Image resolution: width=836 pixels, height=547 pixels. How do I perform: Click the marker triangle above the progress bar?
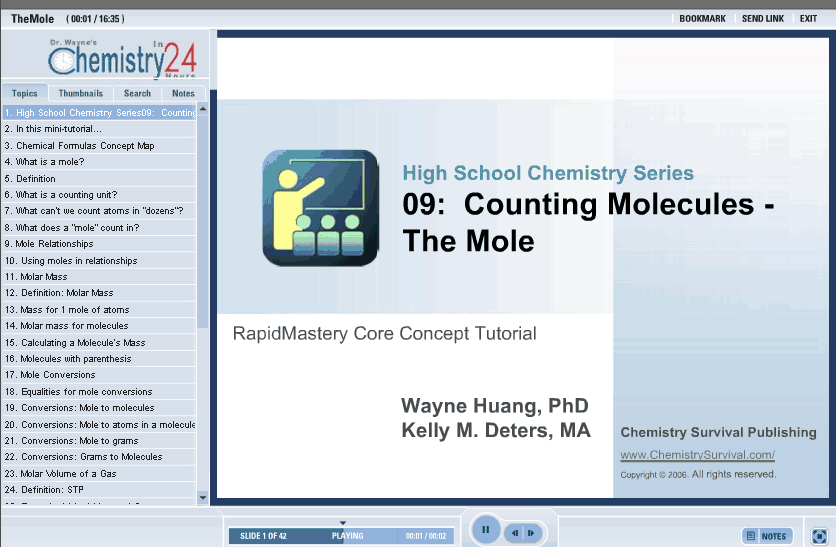(x=342, y=522)
